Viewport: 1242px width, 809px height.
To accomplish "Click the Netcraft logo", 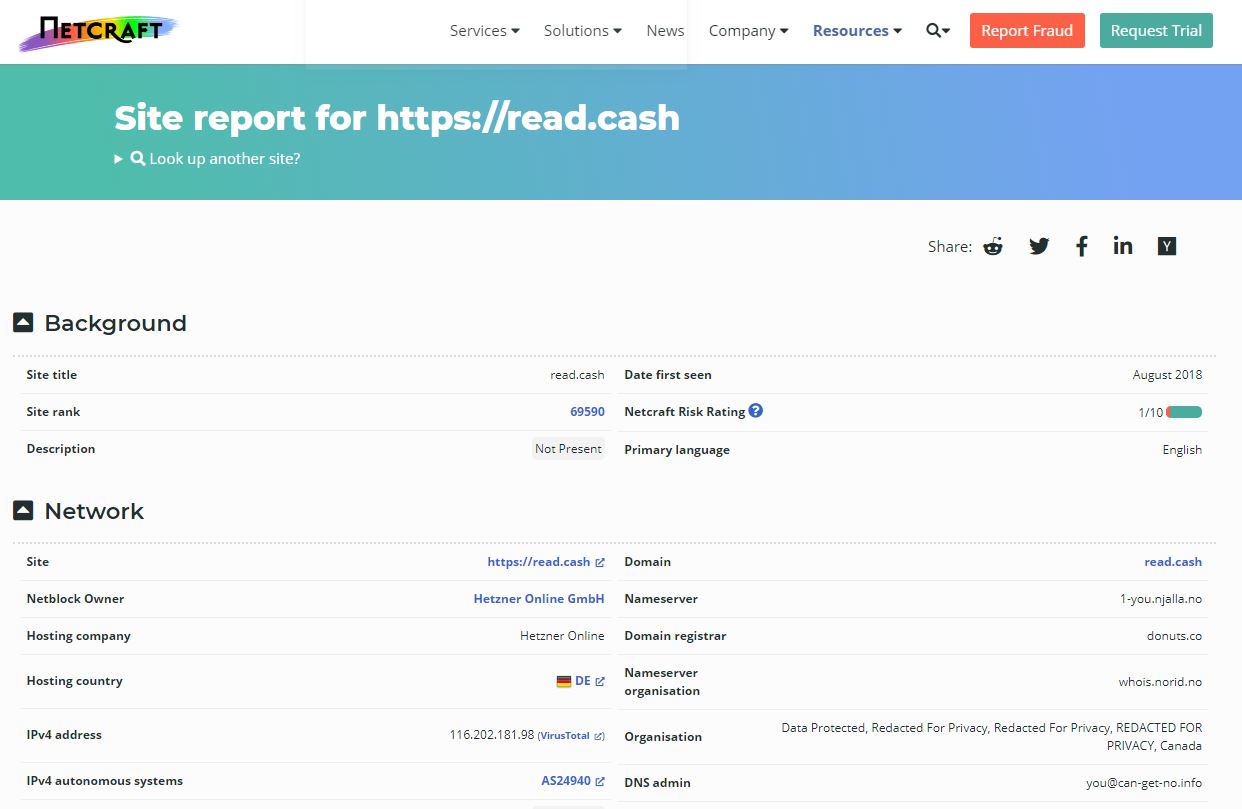I will (98, 32).
